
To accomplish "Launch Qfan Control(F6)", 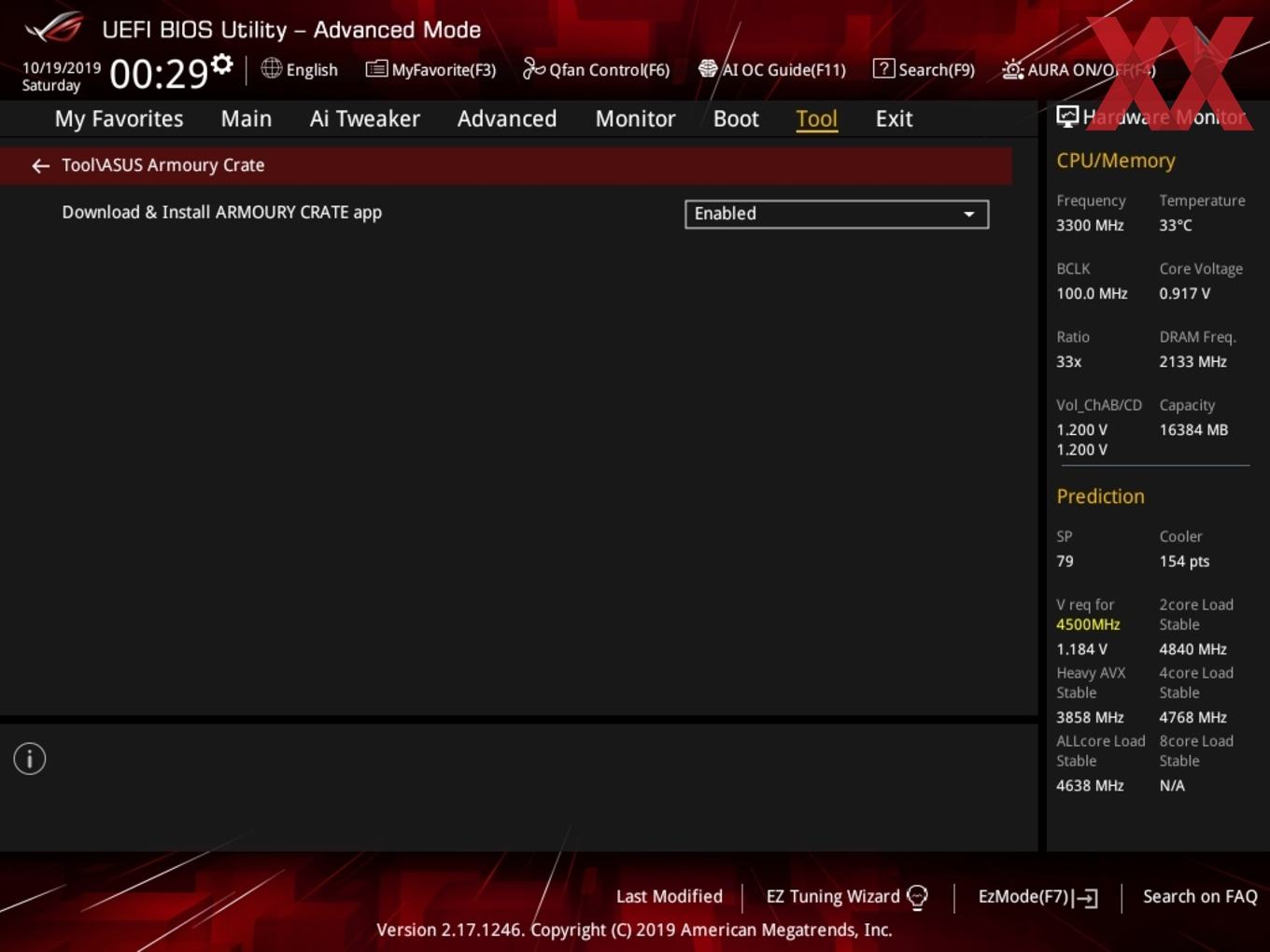I will (596, 69).
